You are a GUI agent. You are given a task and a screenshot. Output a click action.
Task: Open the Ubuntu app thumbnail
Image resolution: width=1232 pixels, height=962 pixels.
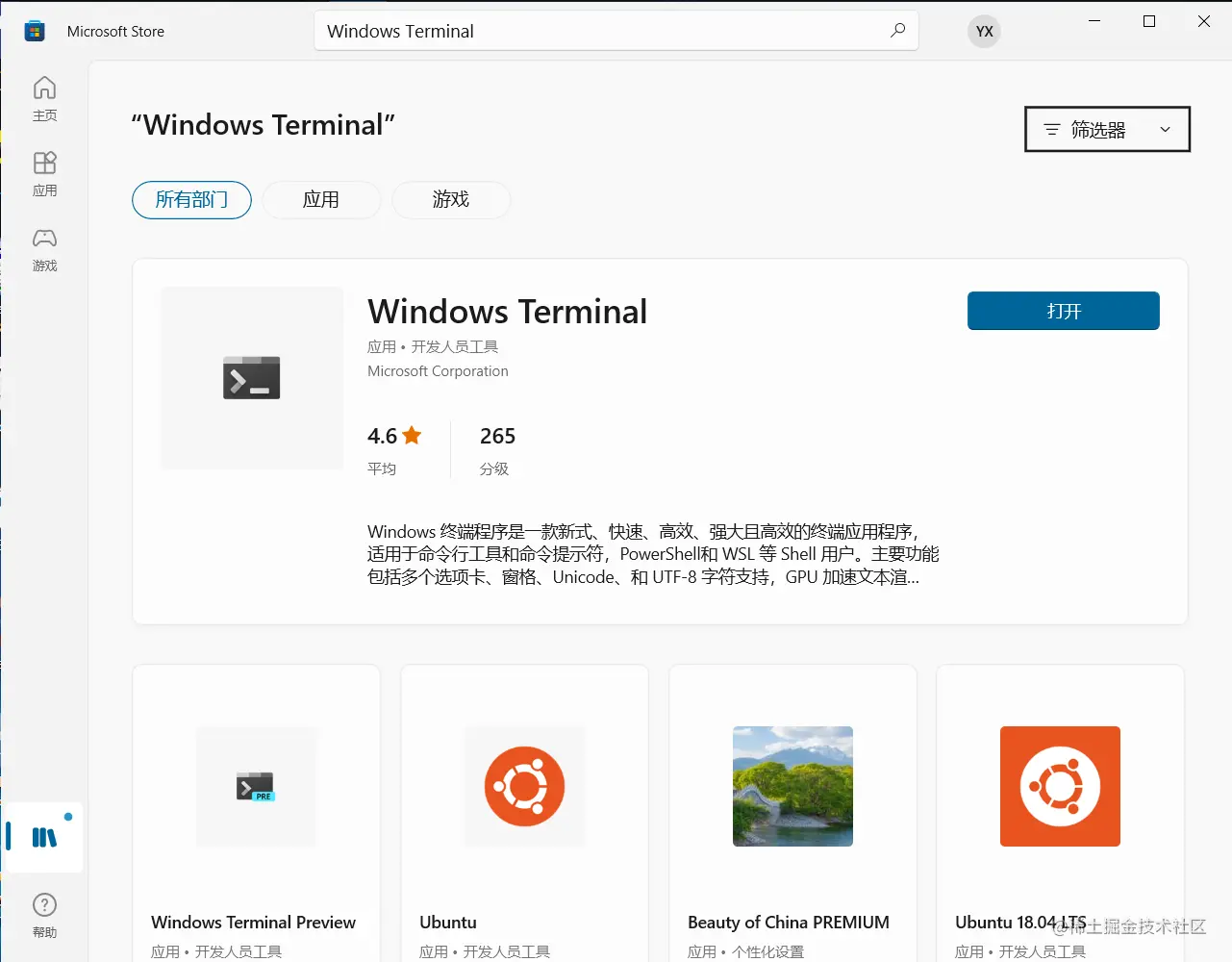523,786
